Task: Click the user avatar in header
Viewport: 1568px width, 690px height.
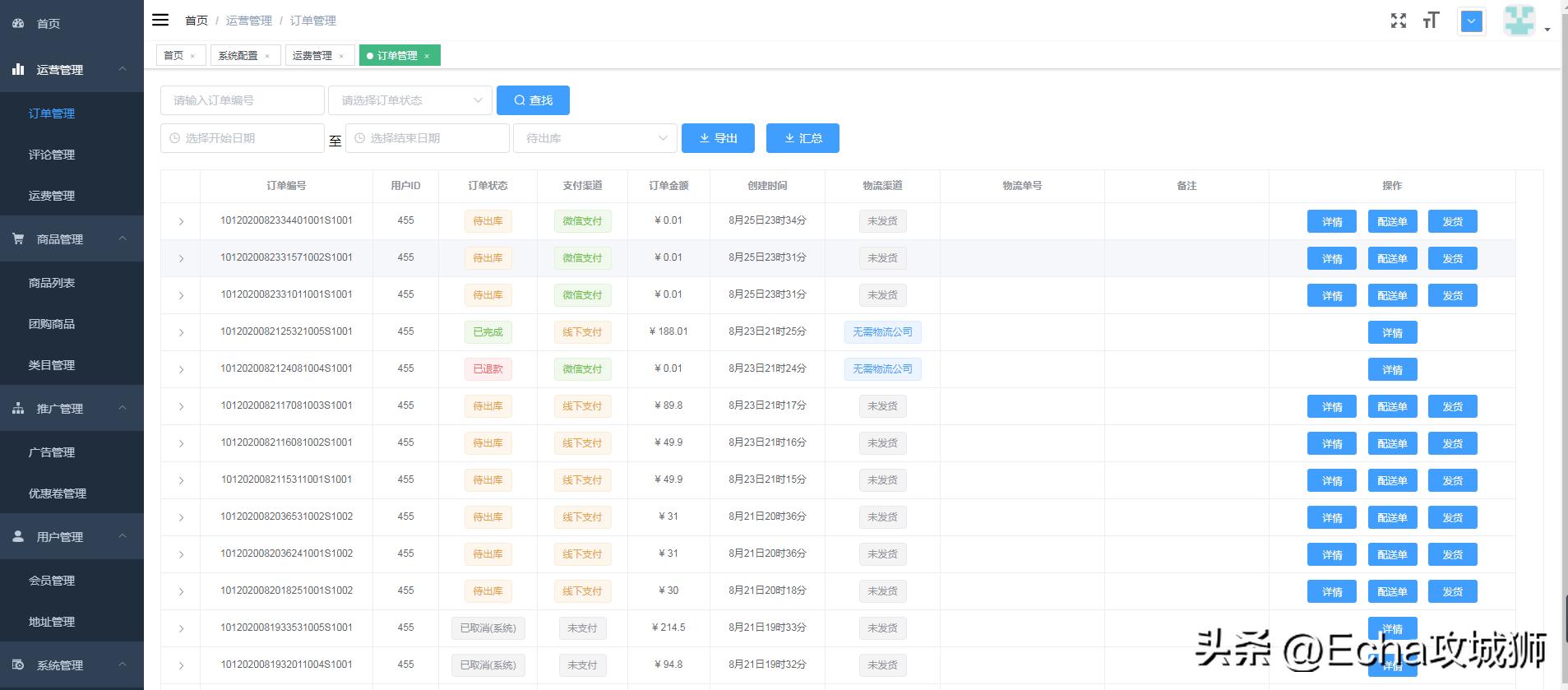Action: (x=1519, y=21)
